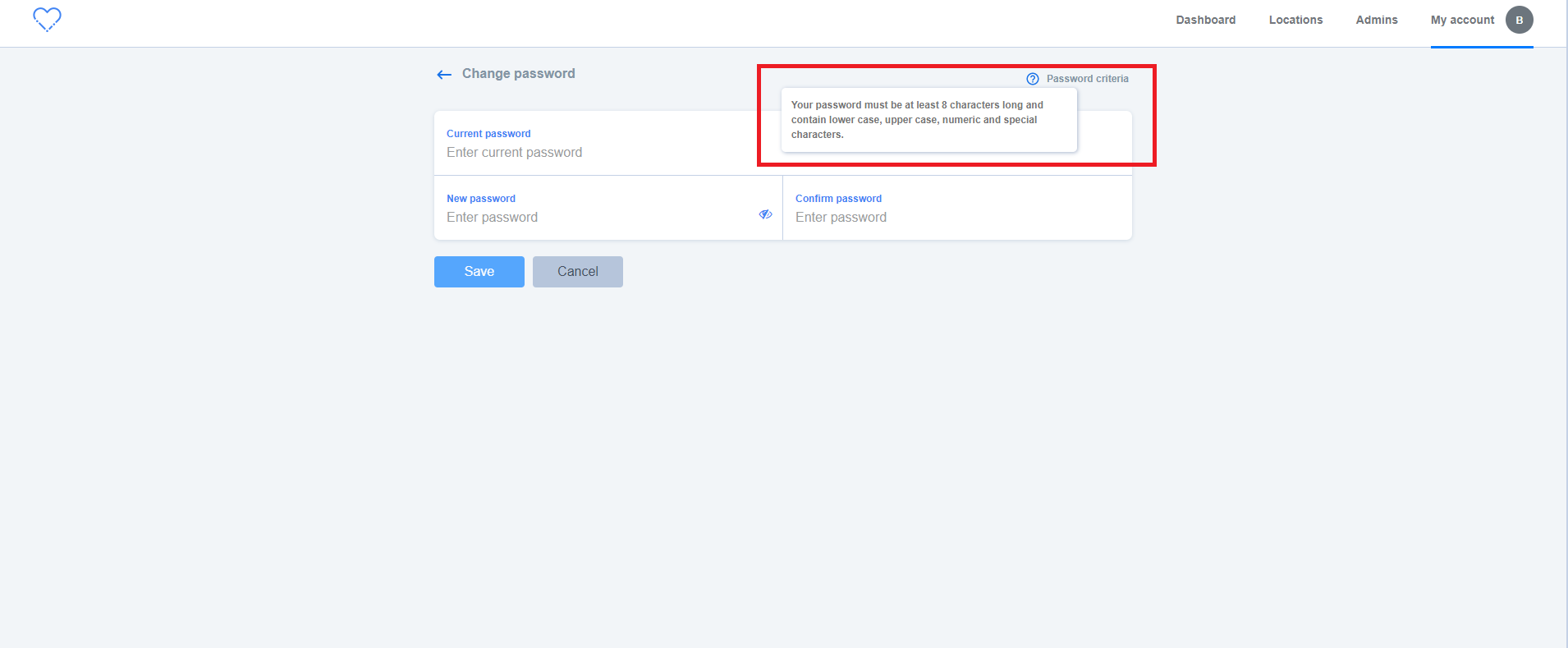This screenshot has width=1568, height=648.
Task: Open the B user avatar
Action: click(1519, 20)
